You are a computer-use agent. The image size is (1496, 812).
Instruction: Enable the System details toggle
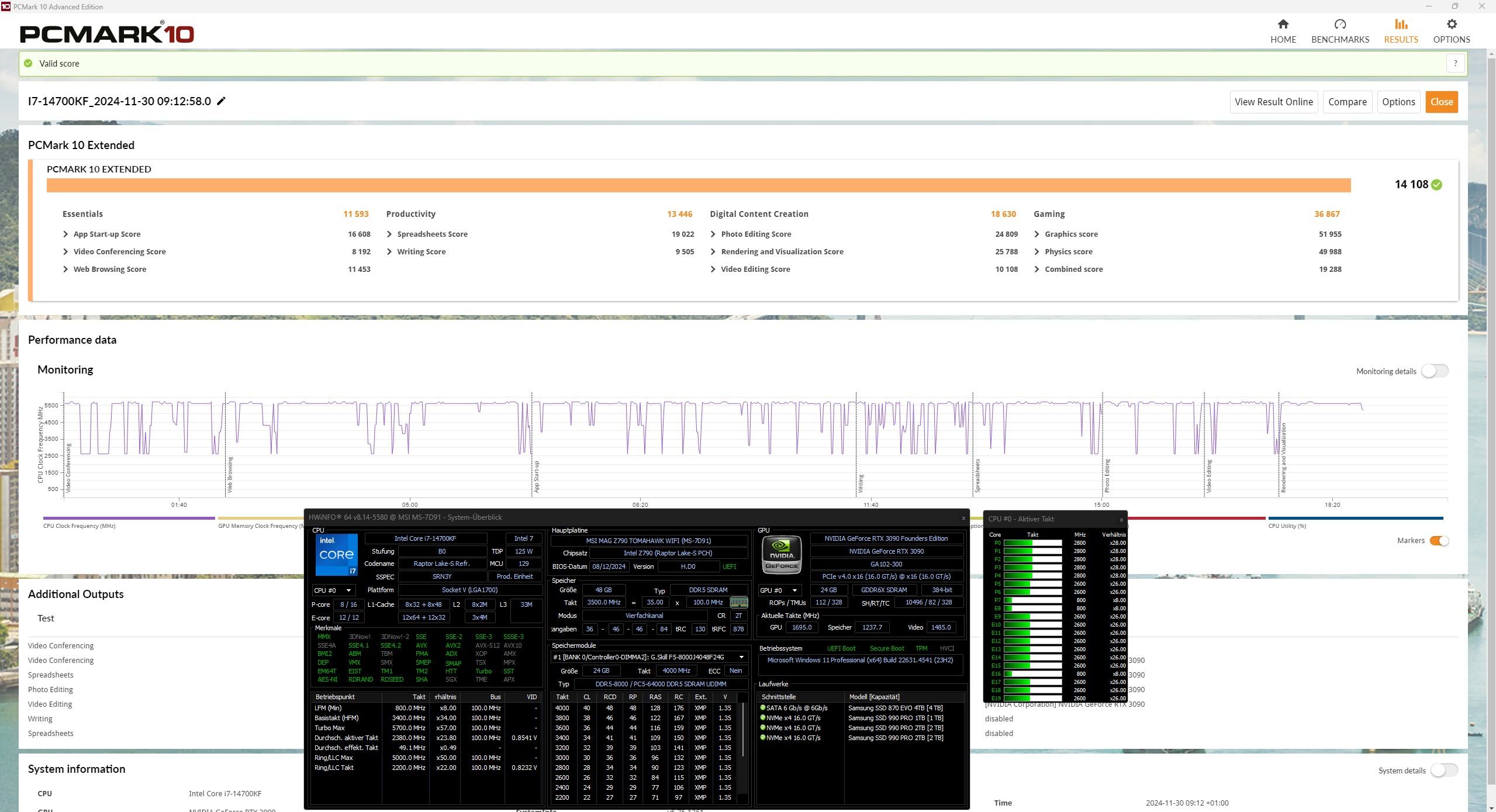[1443, 770]
